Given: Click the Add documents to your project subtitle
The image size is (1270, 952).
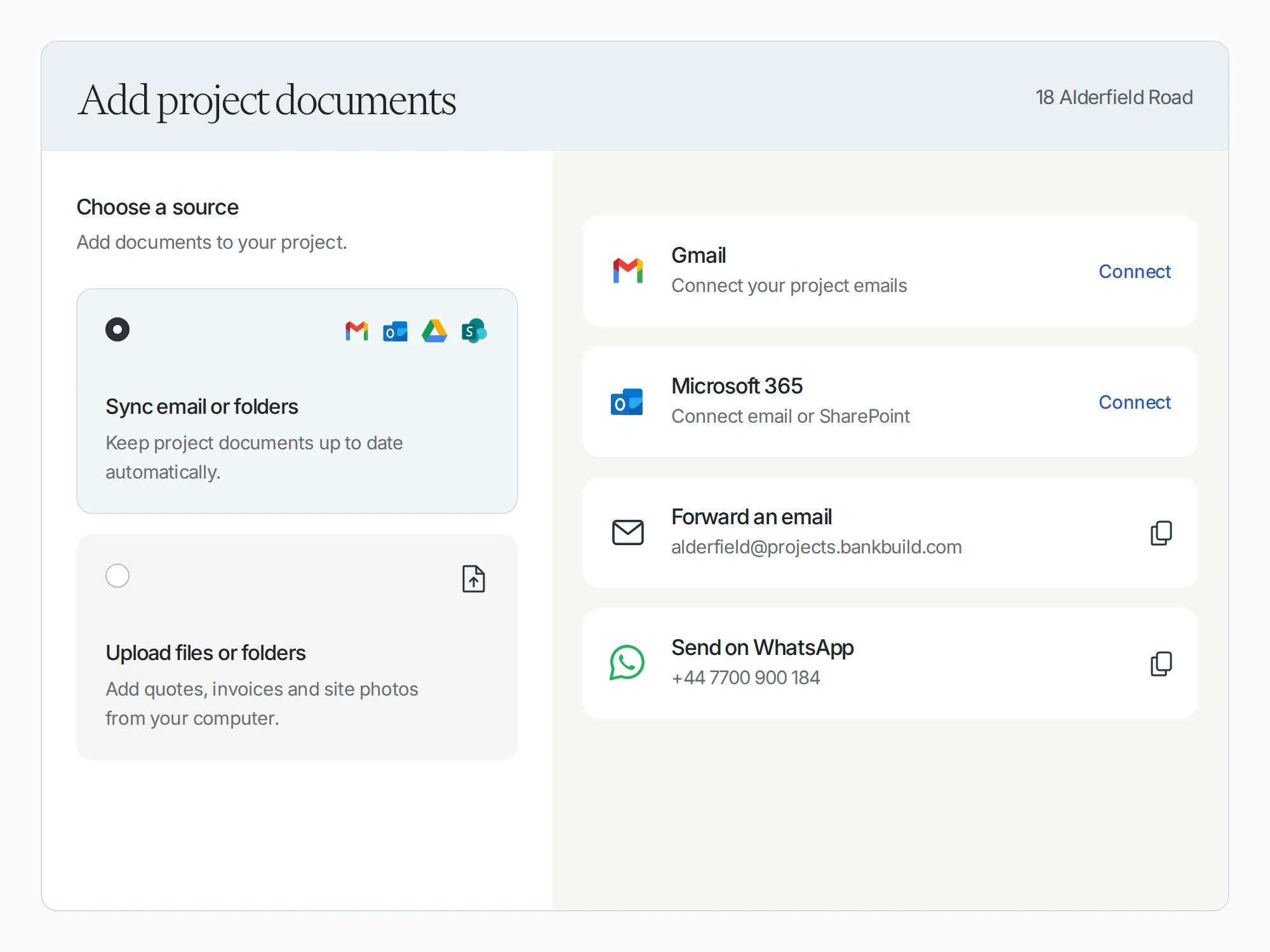Looking at the screenshot, I should point(212,242).
